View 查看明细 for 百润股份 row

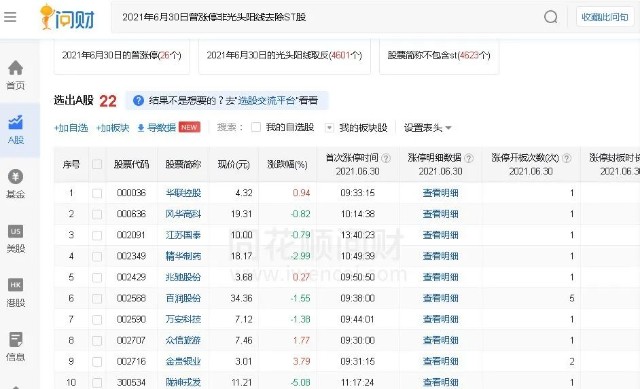pyautogui.click(x=440, y=298)
